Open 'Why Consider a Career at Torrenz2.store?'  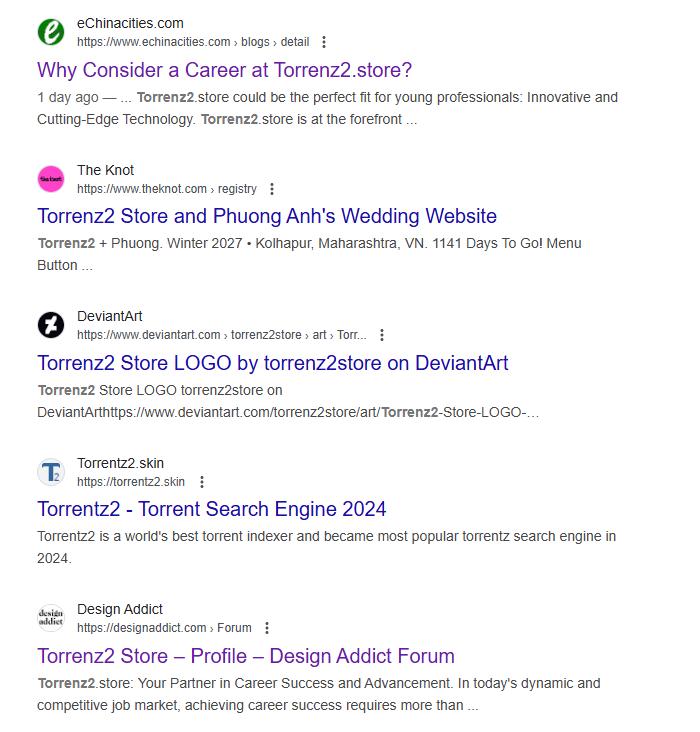(x=224, y=70)
